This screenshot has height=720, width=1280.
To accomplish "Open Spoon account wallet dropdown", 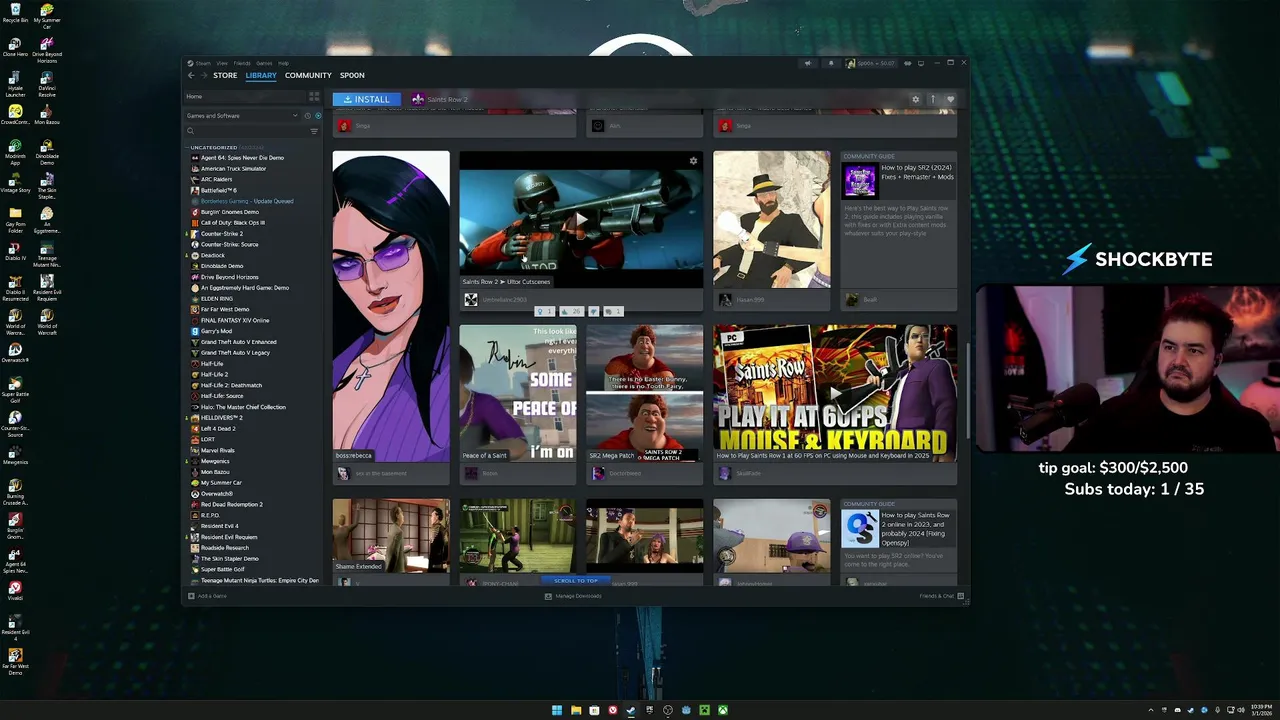I will pos(872,63).
